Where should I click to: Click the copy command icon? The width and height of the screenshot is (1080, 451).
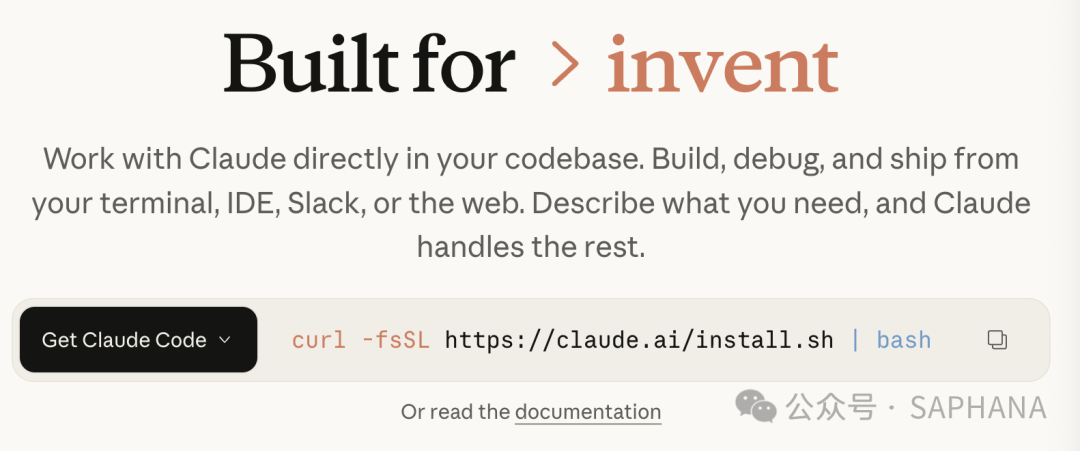tap(996, 340)
